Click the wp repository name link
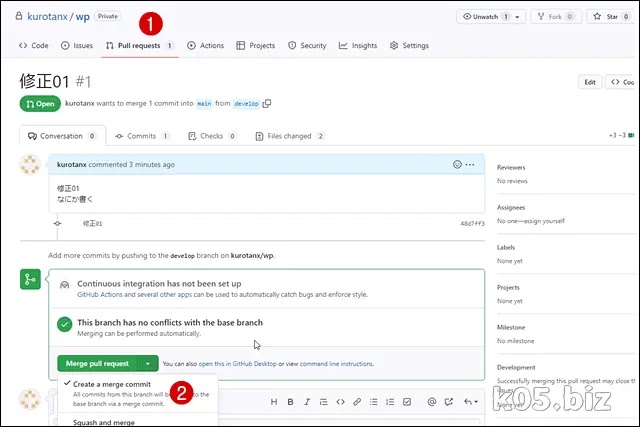 (x=82, y=17)
